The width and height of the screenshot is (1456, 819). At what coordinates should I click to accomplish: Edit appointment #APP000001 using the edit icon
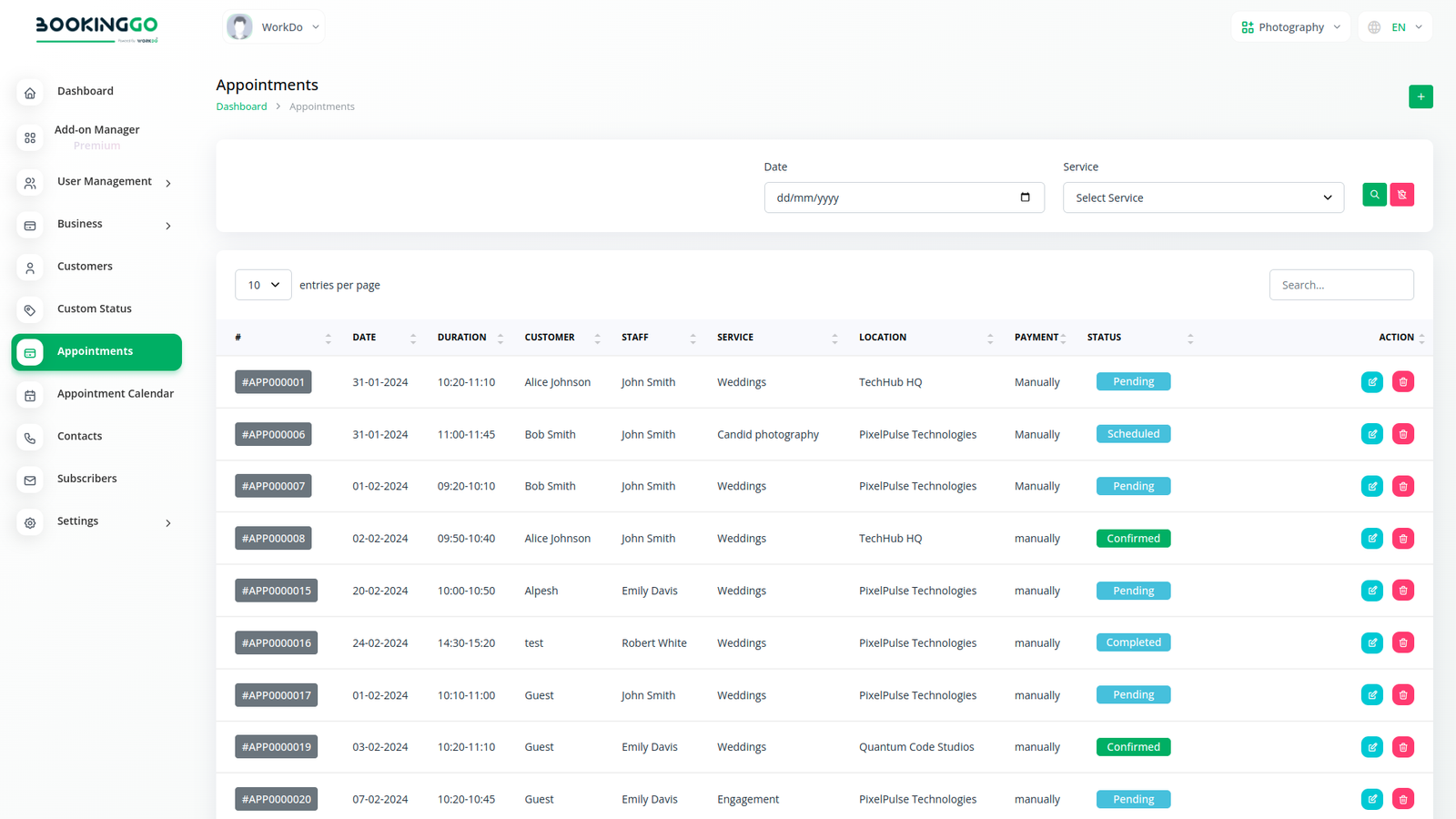[1372, 382]
